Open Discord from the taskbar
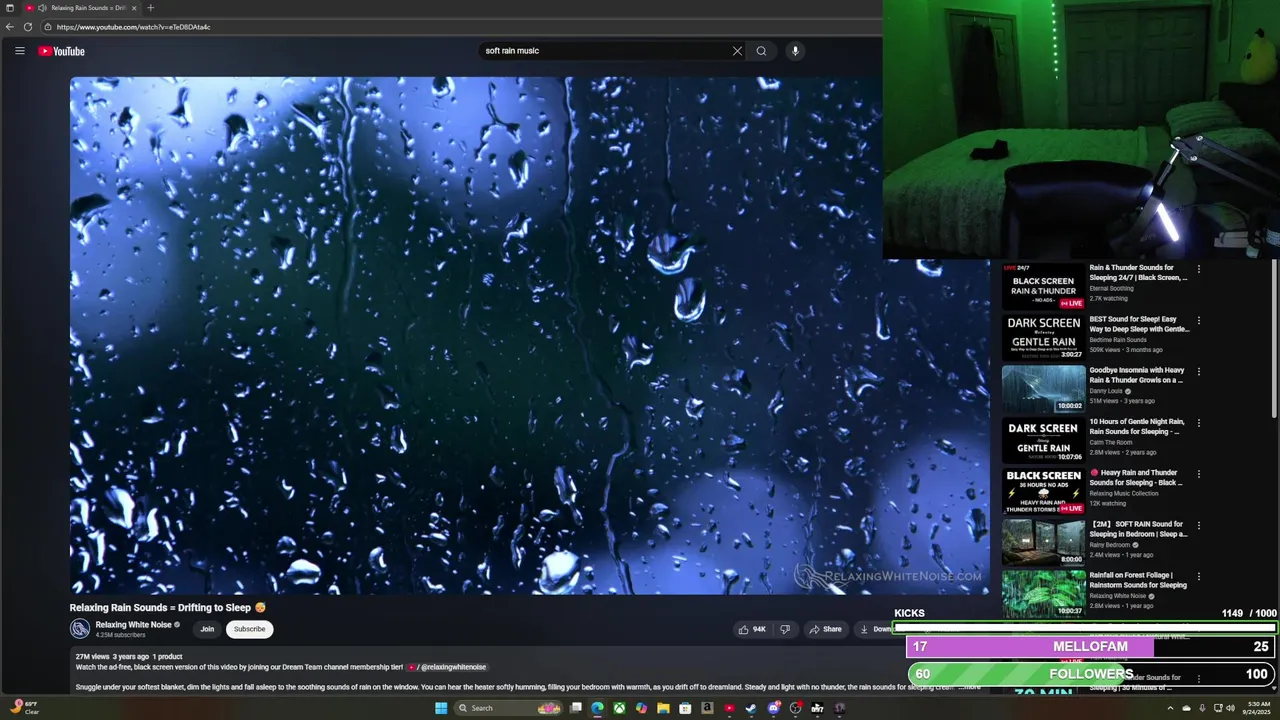The height and width of the screenshot is (720, 1280). click(774, 708)
